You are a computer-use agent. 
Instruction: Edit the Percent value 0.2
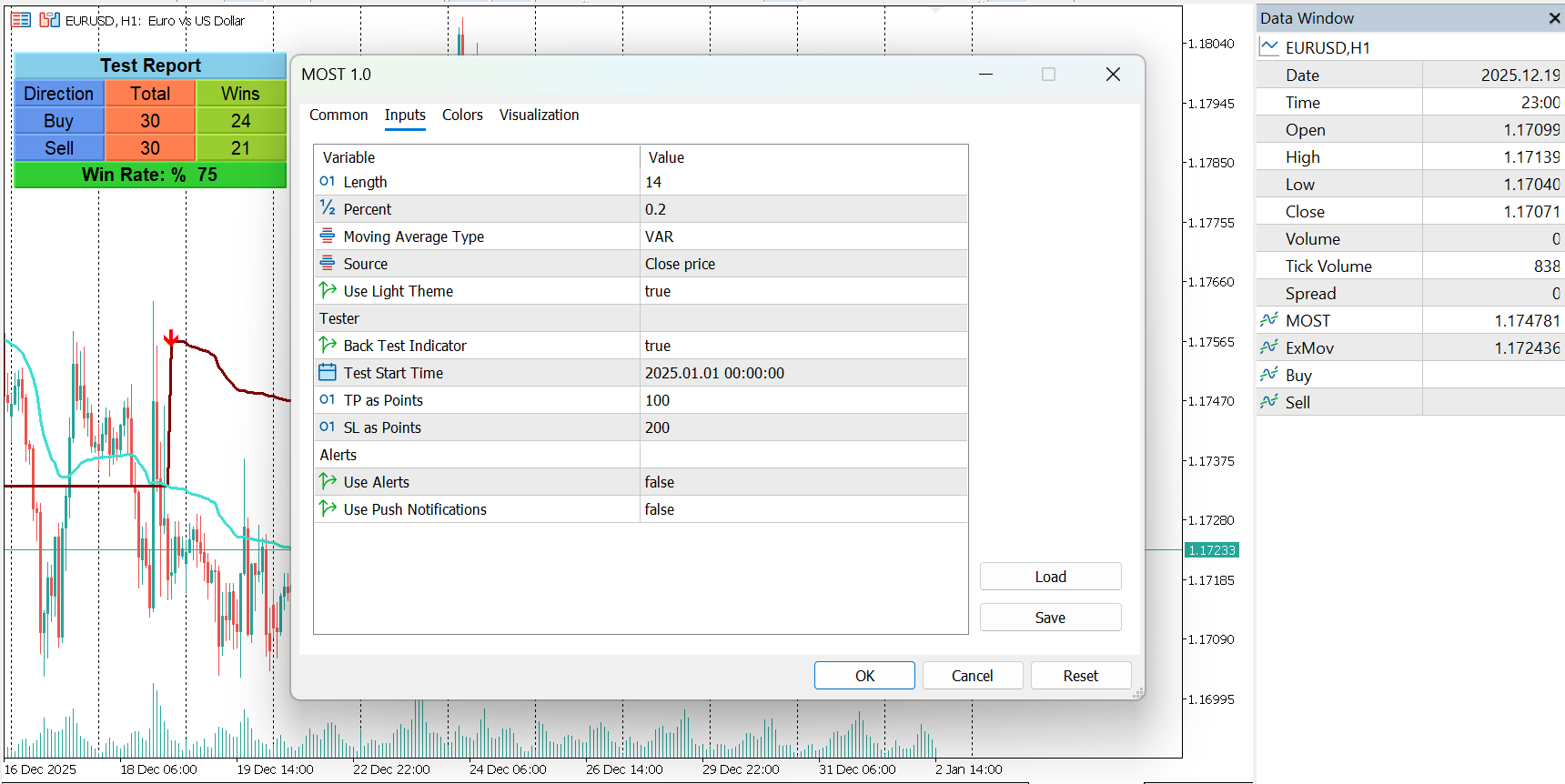(x=803, y=209)
